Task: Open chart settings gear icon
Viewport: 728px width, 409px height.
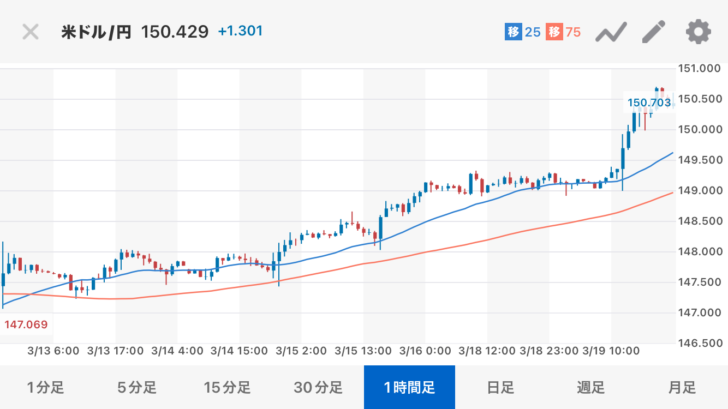Action: coord(697,32)
